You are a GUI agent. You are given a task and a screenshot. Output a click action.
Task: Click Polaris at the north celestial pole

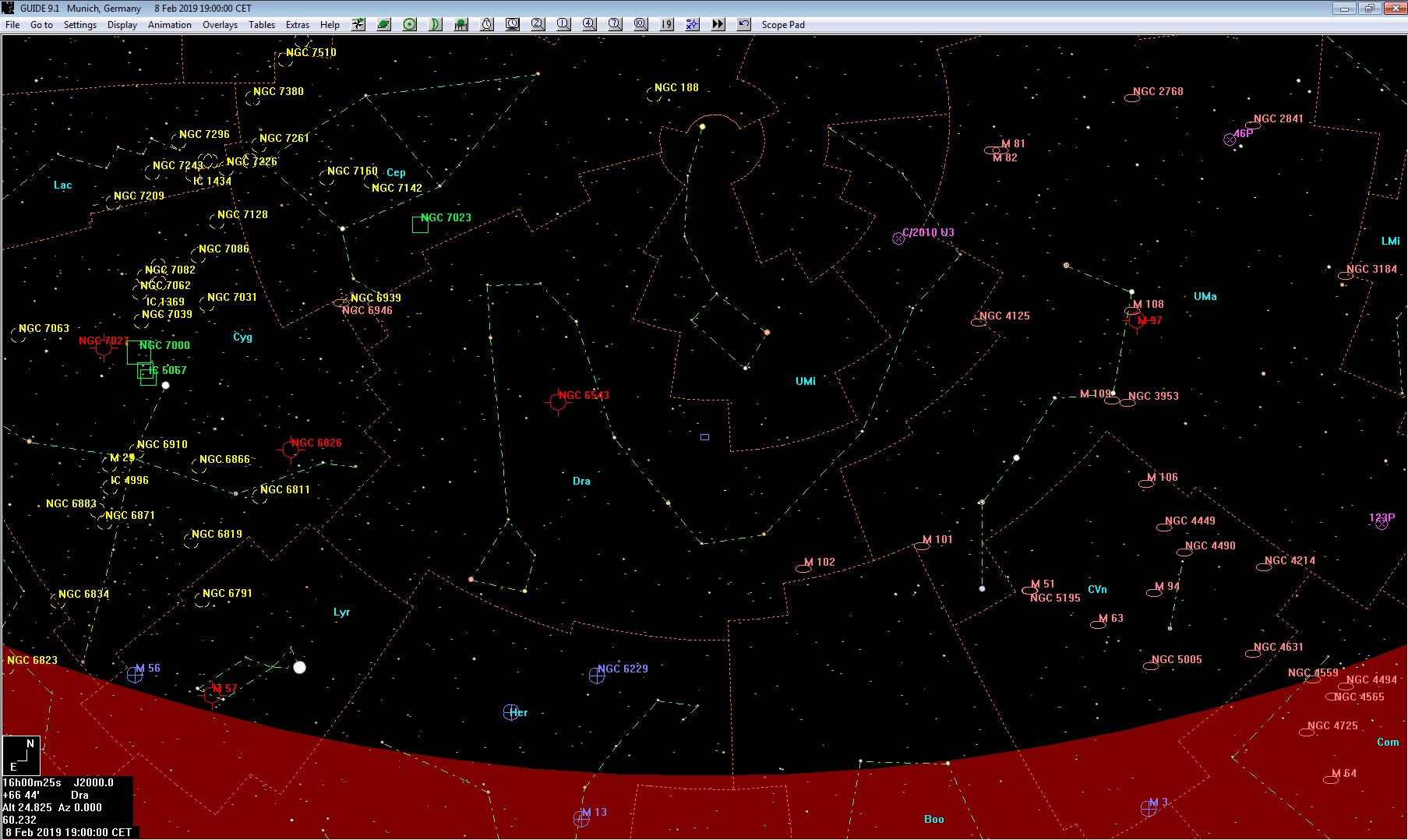tap(702, 126)
